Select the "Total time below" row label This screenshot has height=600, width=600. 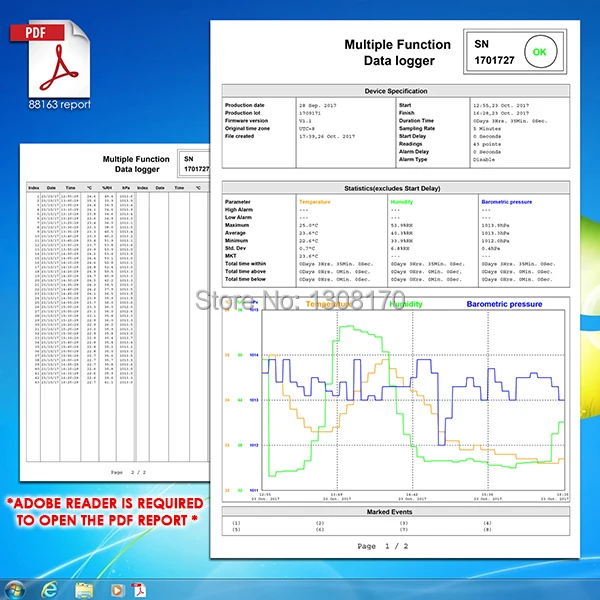(245, 279)
